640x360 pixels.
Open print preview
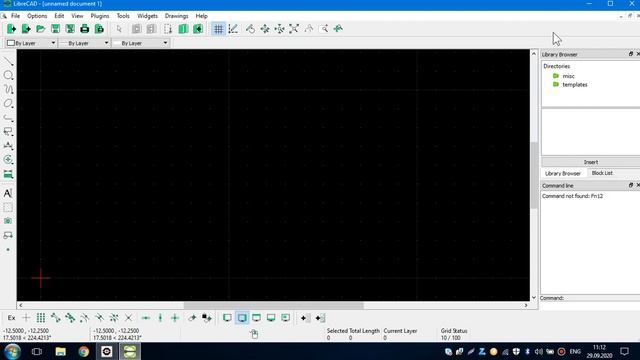99,29
